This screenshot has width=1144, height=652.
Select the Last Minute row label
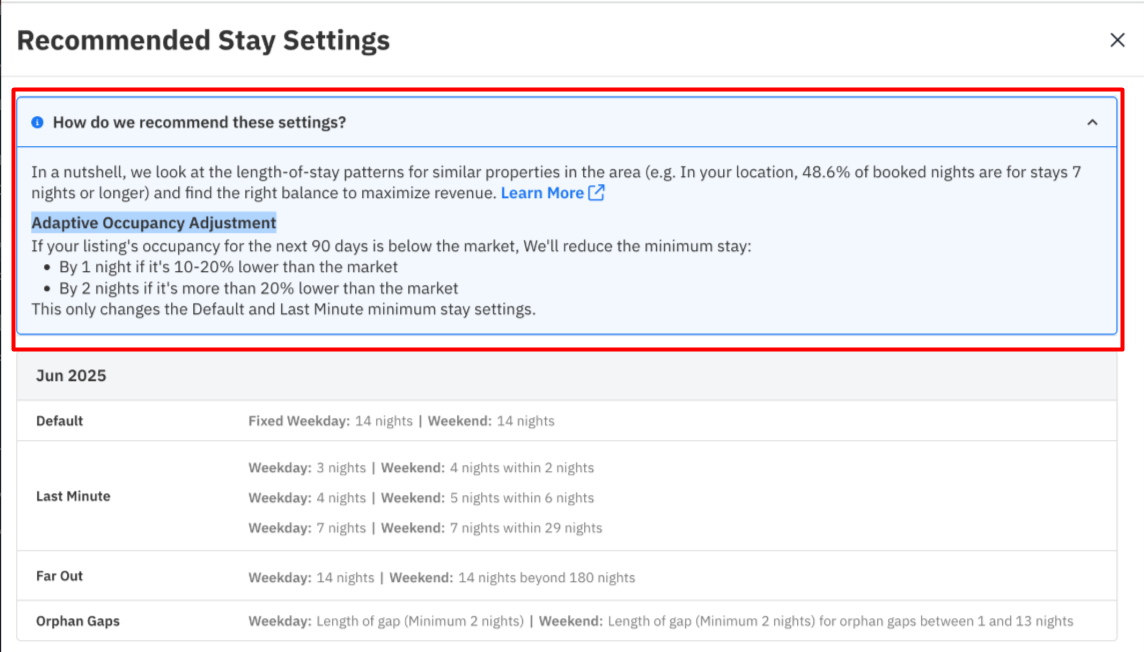point(73,496)
